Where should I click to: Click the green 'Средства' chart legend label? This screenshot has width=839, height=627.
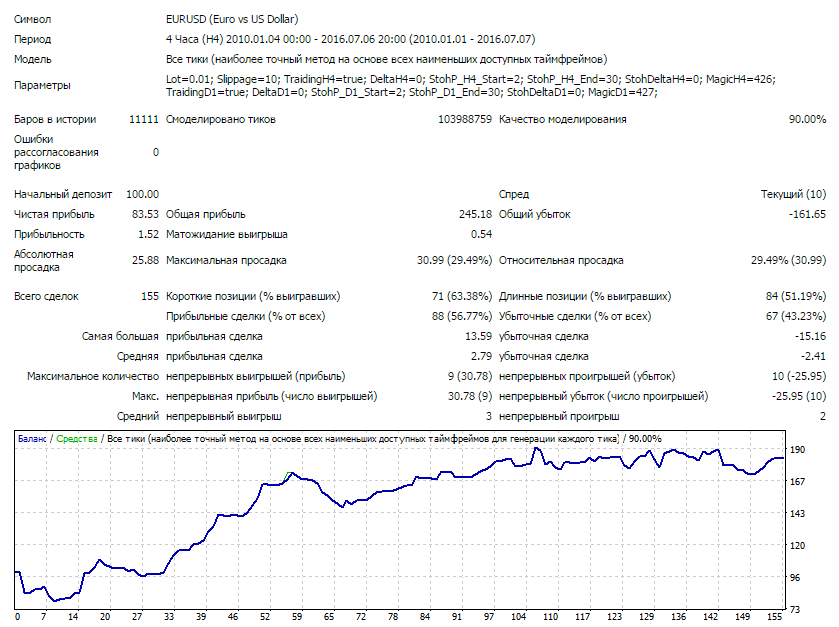[77, 439]
